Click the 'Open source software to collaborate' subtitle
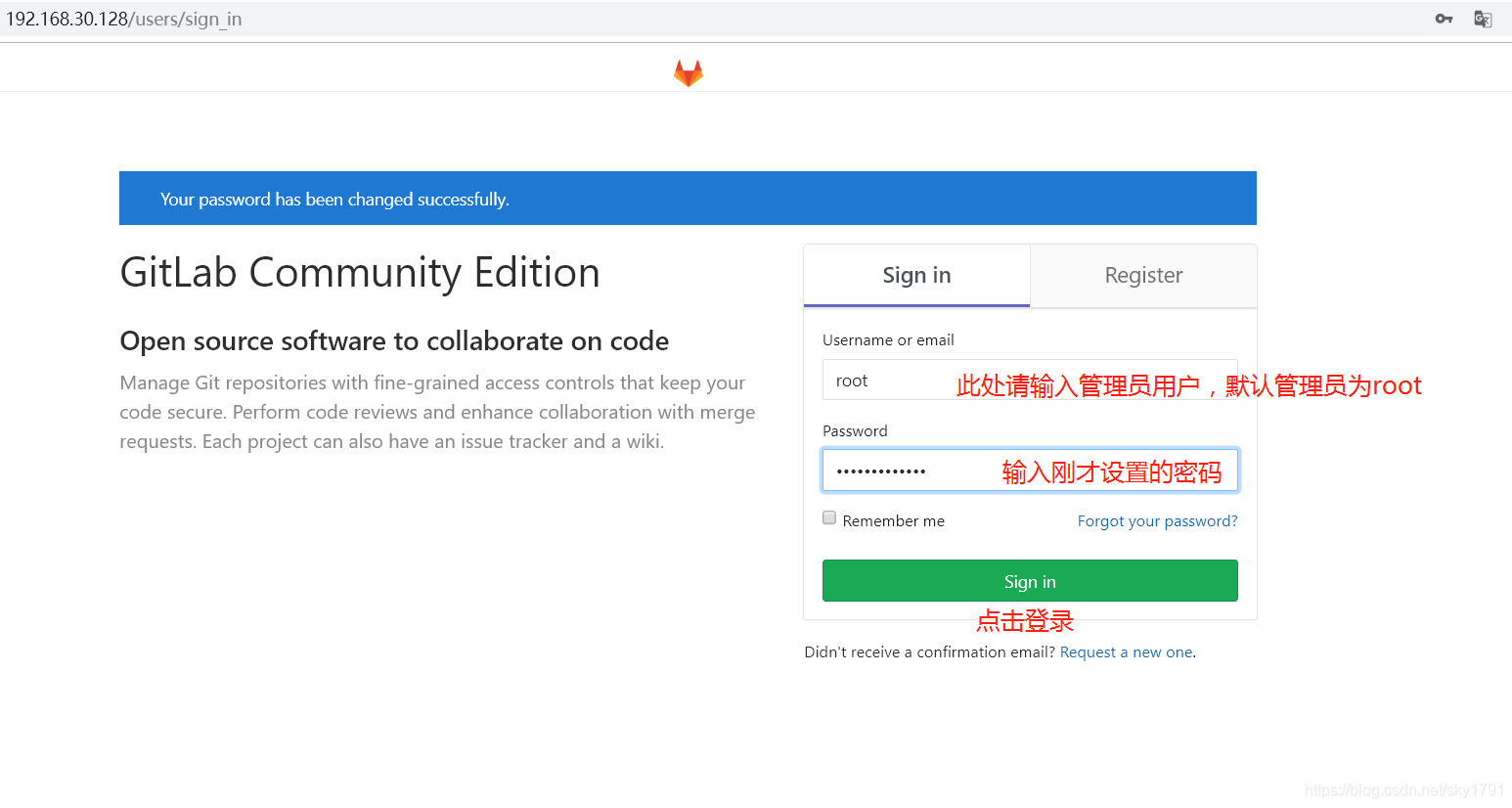This screenshot has width=1512, height=808. [x=394, y=340]
